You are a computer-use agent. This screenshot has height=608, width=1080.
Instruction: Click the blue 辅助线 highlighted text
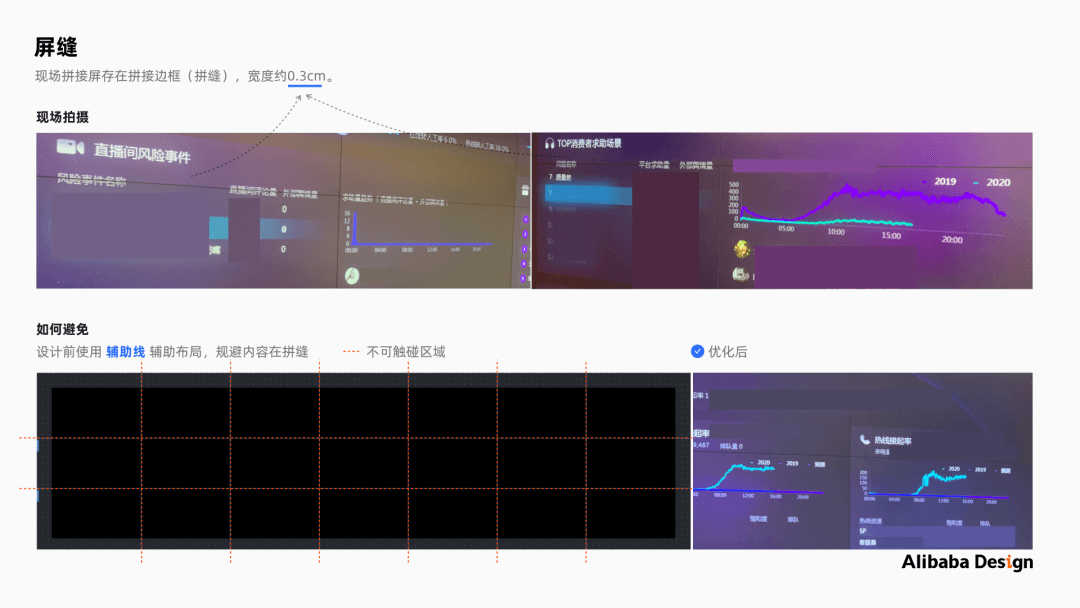[125, 352]
